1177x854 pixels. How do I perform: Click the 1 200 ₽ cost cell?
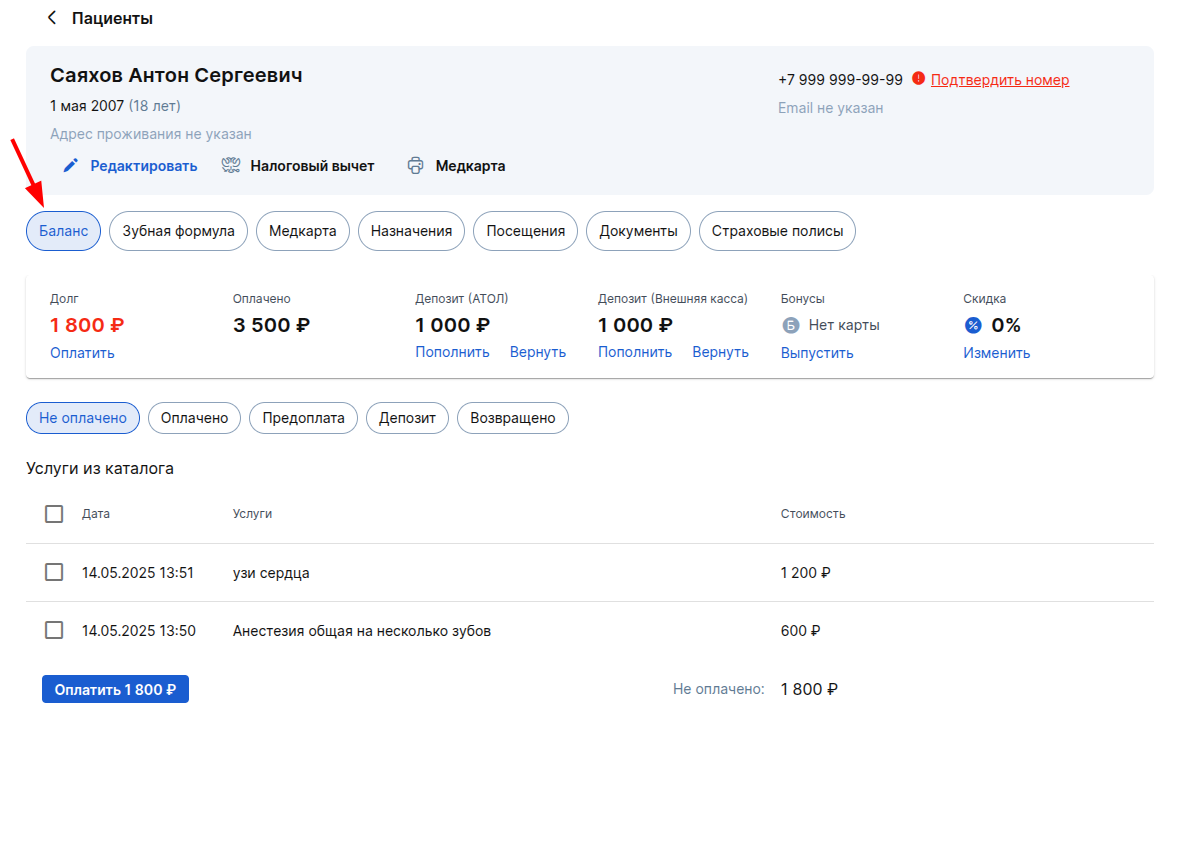pyautogui.click(x=805, y=573)
